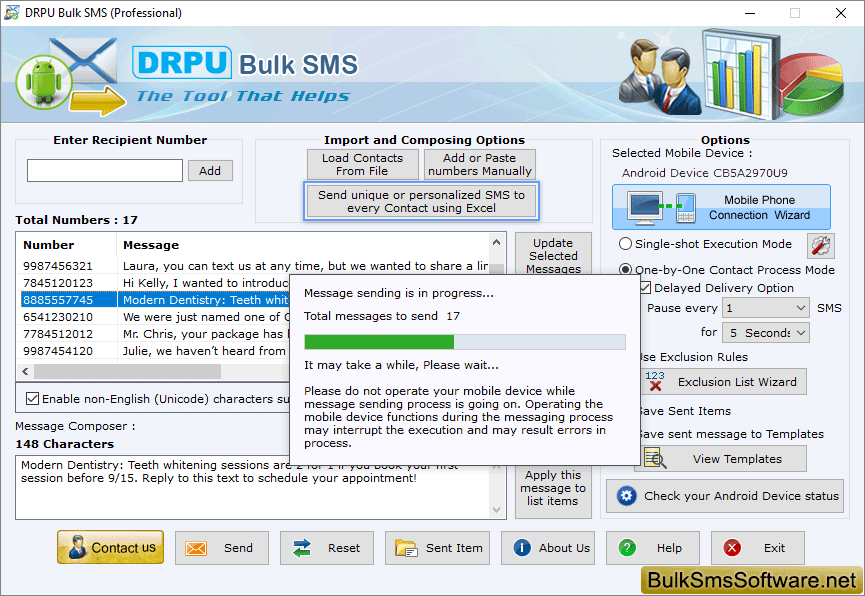Click contact list scroll-up arrow
The height and width of the screenshot is (596, 865).
coord(496,242)
